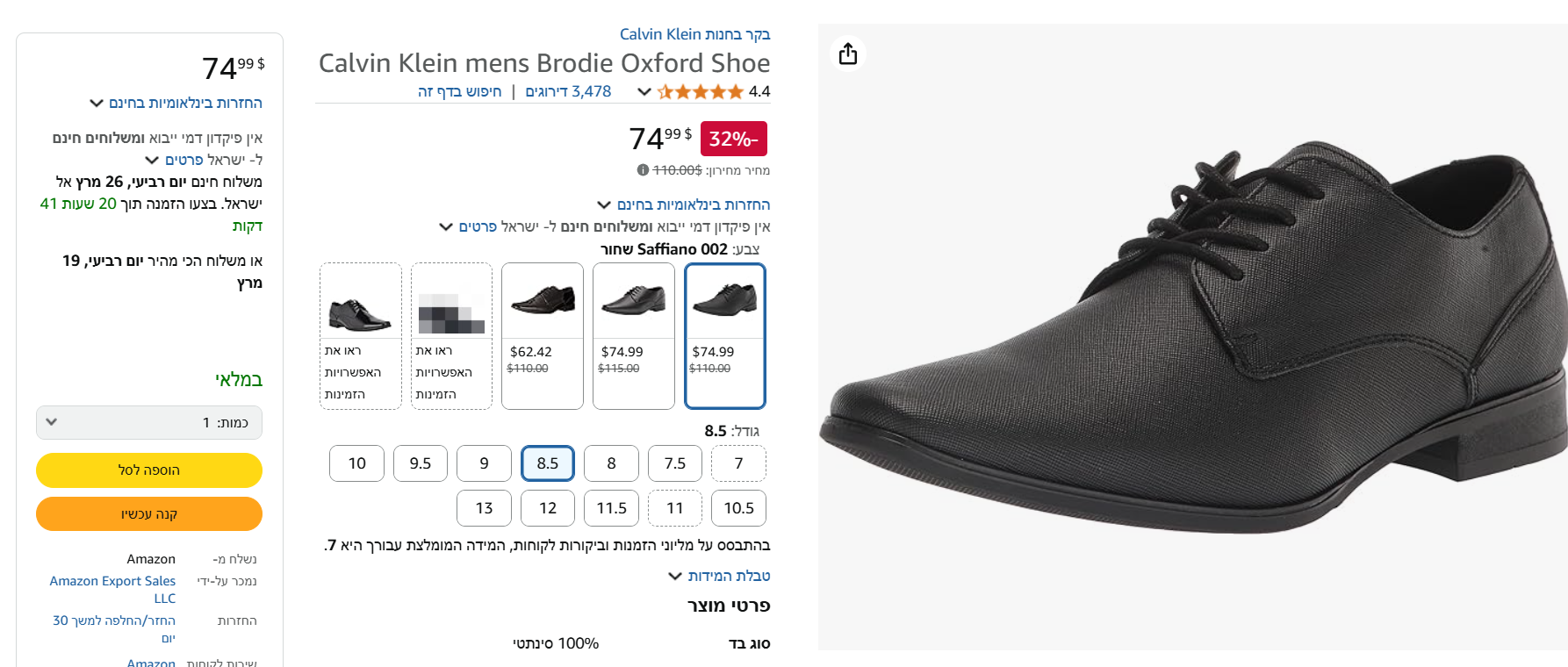
Task: Select the $62.42 color swatch
Action: click(x=543, y=335)
